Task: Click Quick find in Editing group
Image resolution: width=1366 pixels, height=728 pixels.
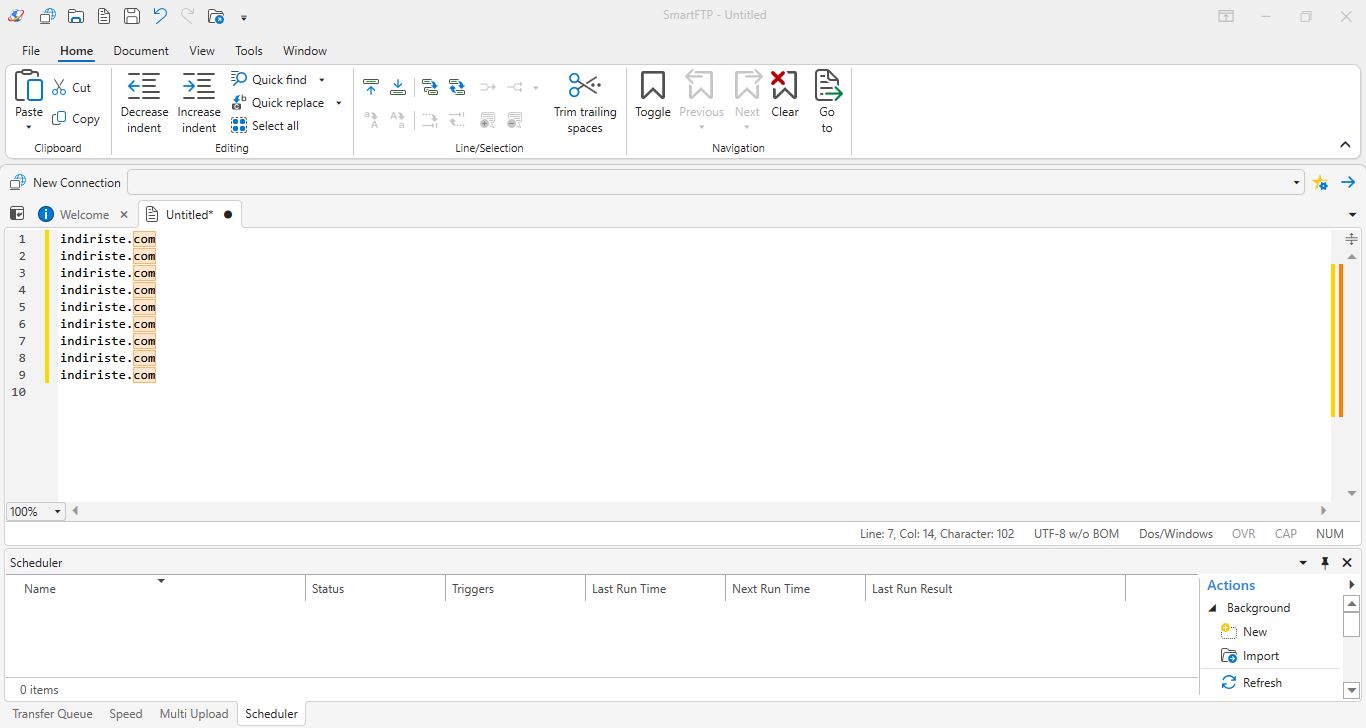Action: click(x=269, y=80)
